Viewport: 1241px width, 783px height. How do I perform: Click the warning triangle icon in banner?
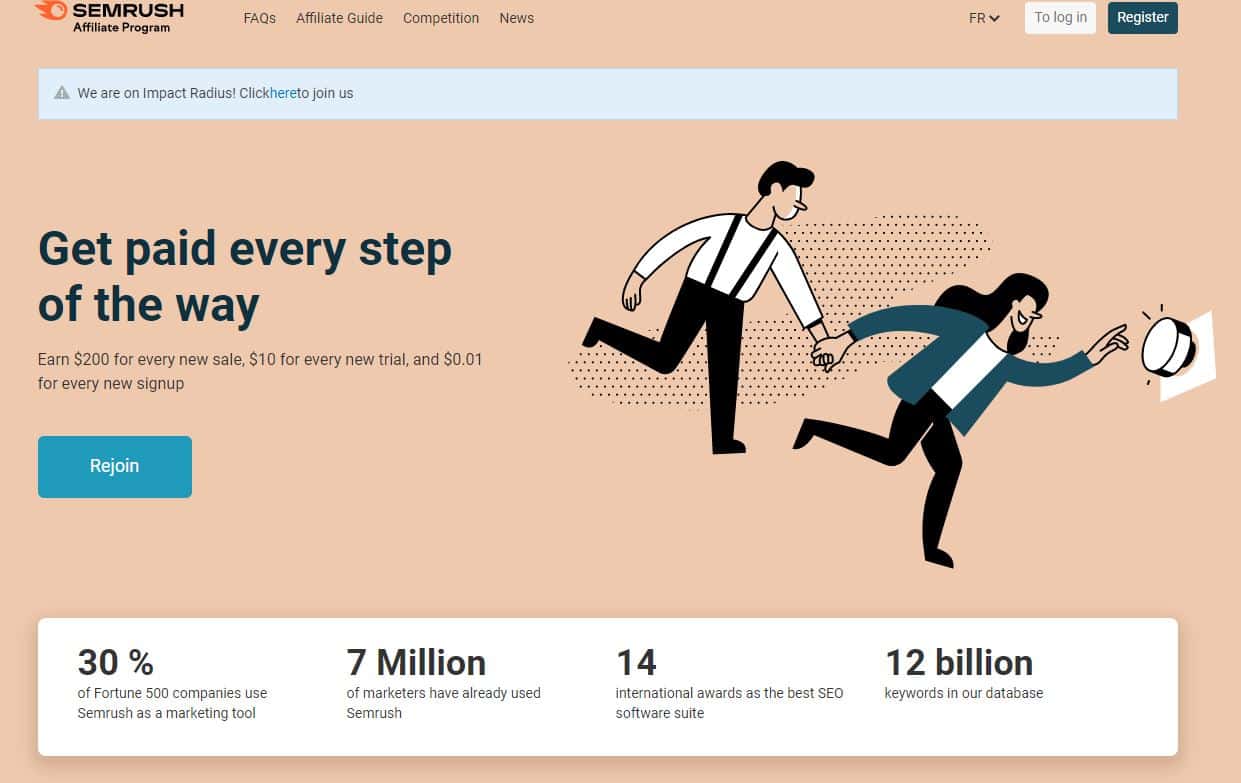(x=61, y=93)
